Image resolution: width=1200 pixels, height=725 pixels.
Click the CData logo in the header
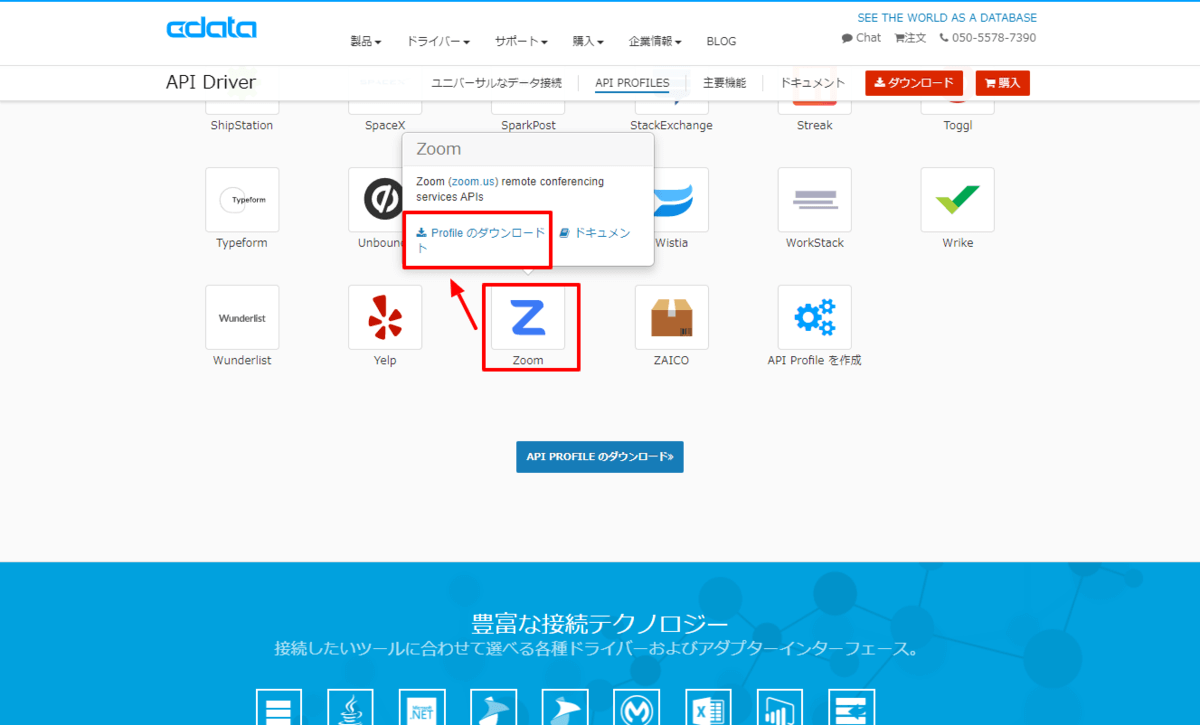(211, 28)
